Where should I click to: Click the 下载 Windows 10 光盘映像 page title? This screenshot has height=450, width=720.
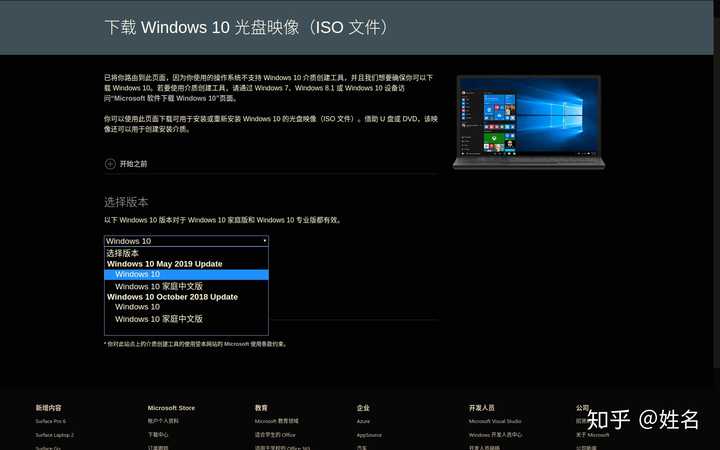(248, 27)
